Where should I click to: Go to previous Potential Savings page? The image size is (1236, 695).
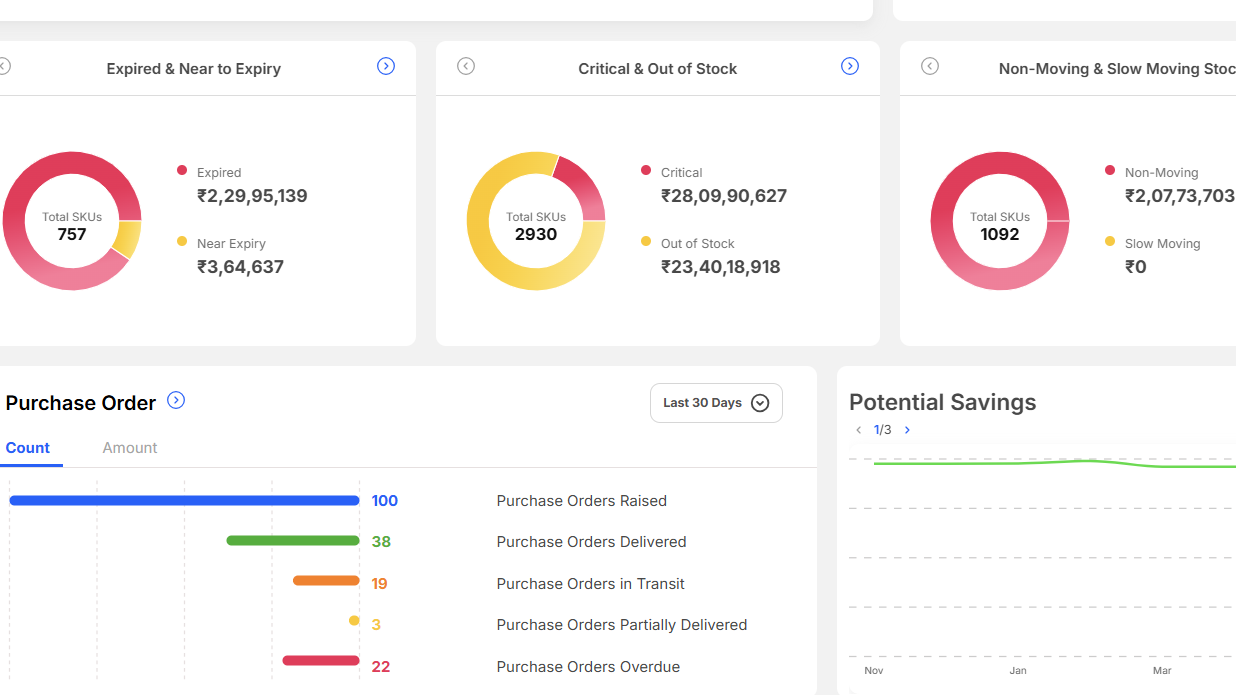859,430
